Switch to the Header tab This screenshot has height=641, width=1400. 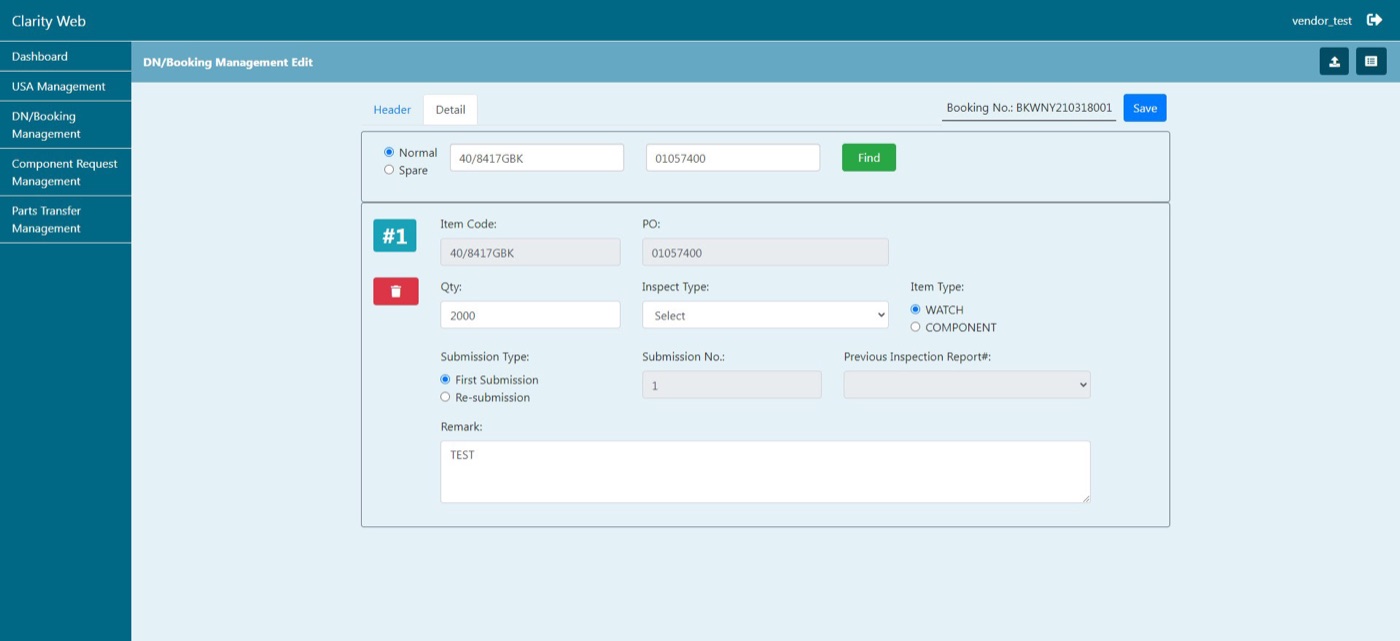[392, 110]
